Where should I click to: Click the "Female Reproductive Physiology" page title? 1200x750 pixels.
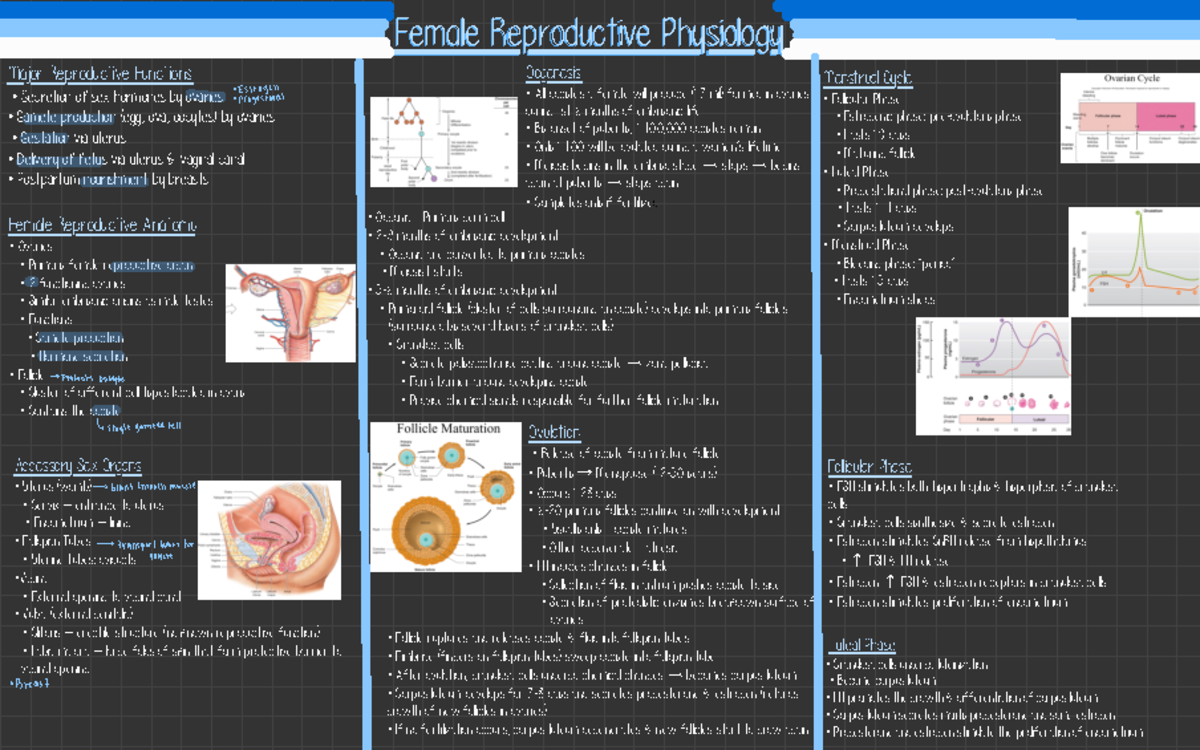click(x=588, y=35)
